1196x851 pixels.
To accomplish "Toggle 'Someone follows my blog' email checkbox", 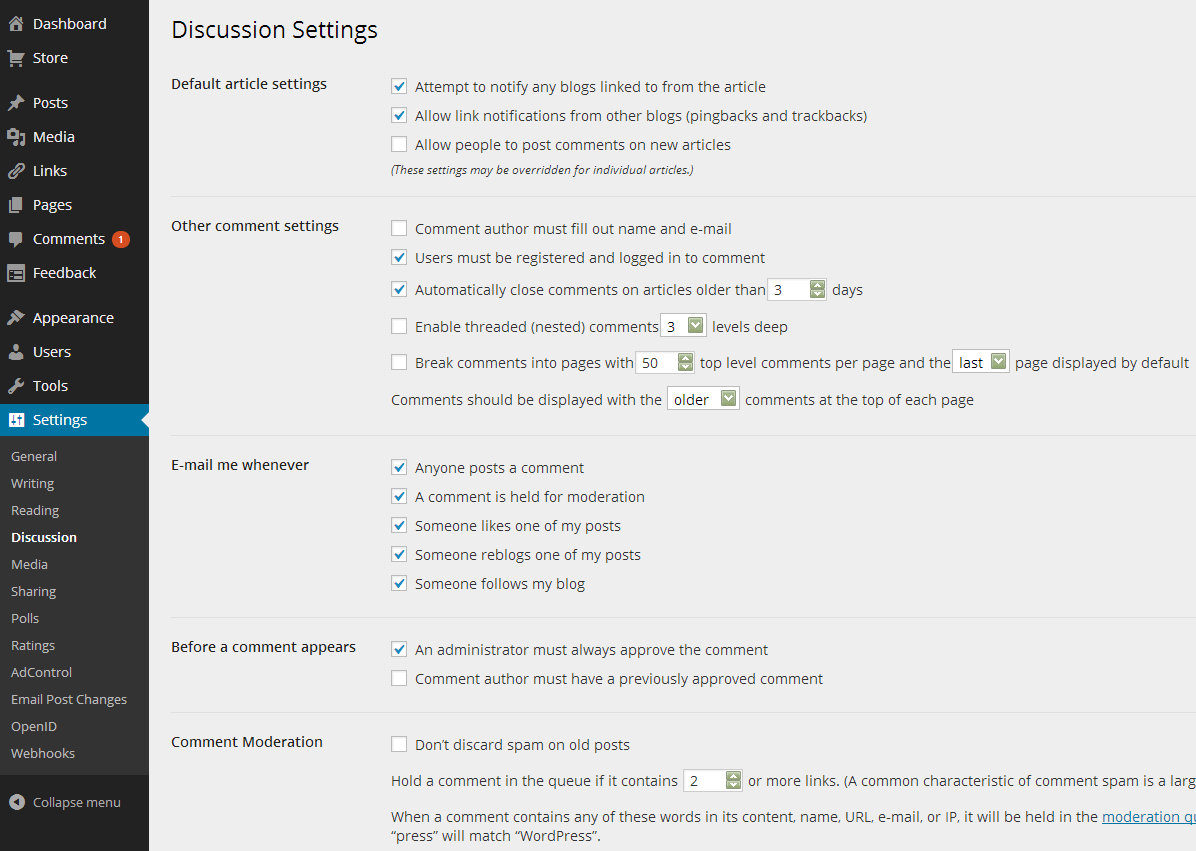I will 399,584.
